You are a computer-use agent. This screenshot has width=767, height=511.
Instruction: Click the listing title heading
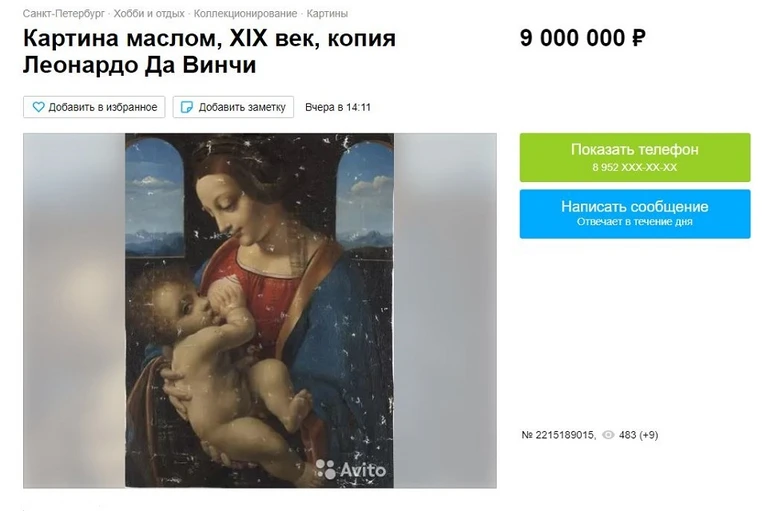(209, 52)
